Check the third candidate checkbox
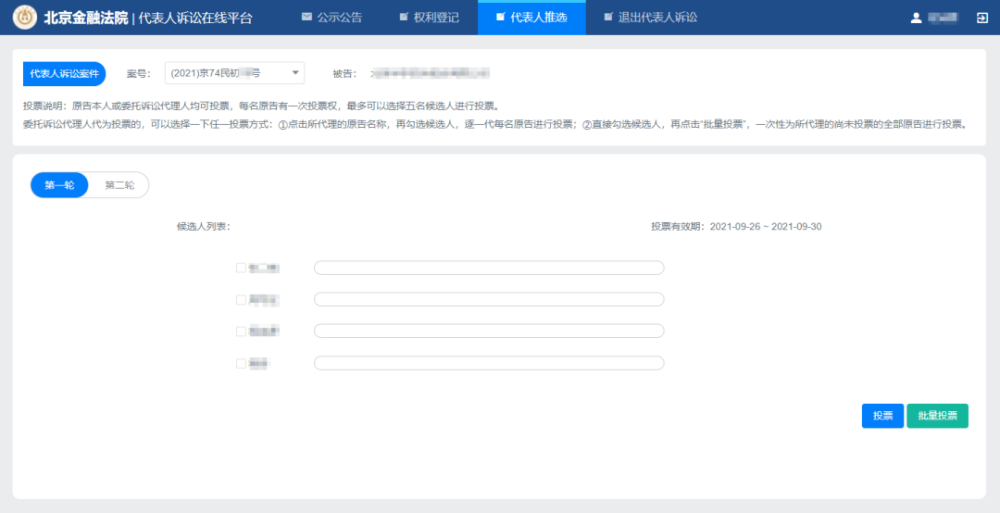 tap(241, 331)
